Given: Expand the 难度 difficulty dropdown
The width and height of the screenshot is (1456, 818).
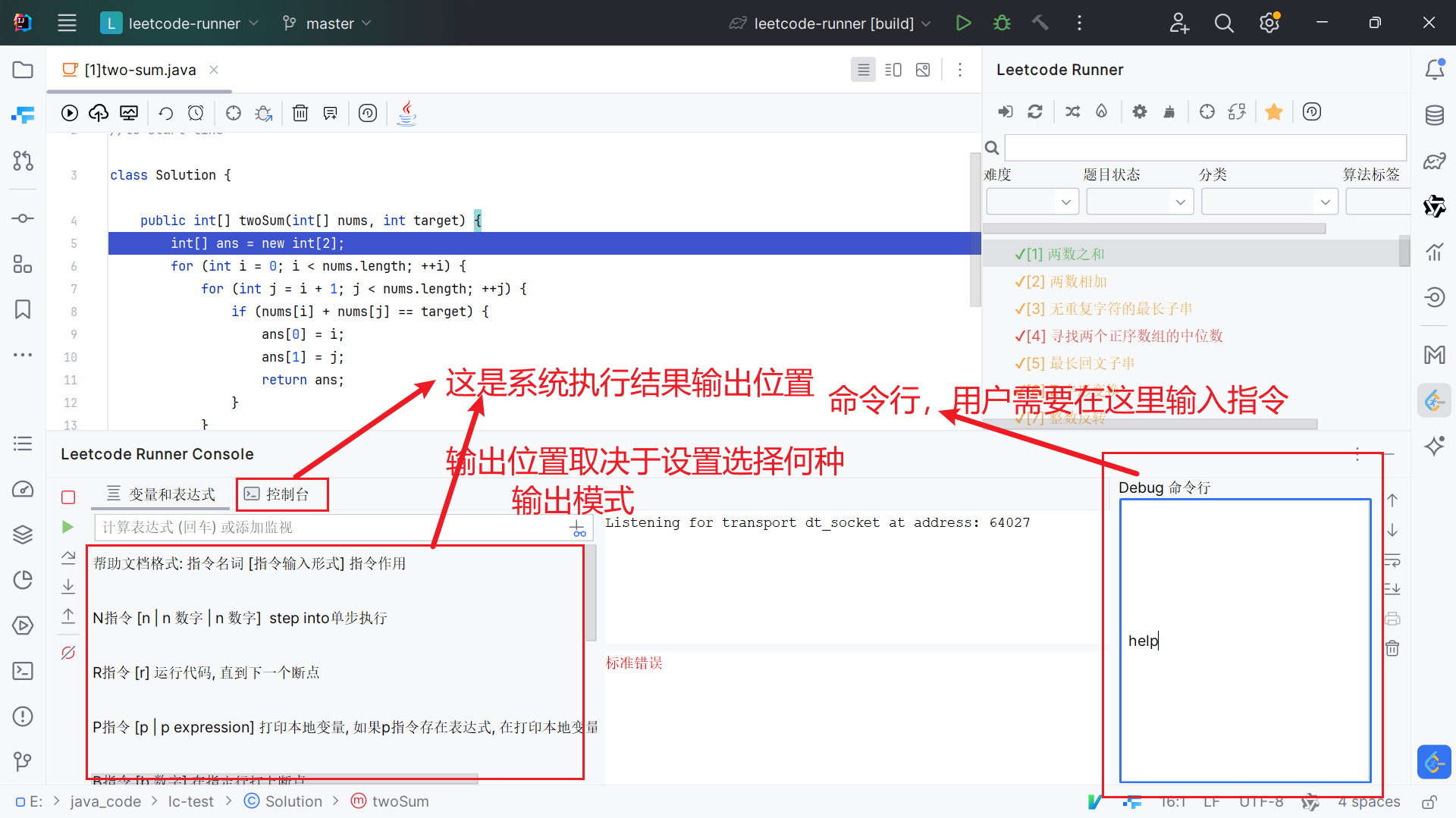Looking at the screenshot, I should pos(1032,202).
